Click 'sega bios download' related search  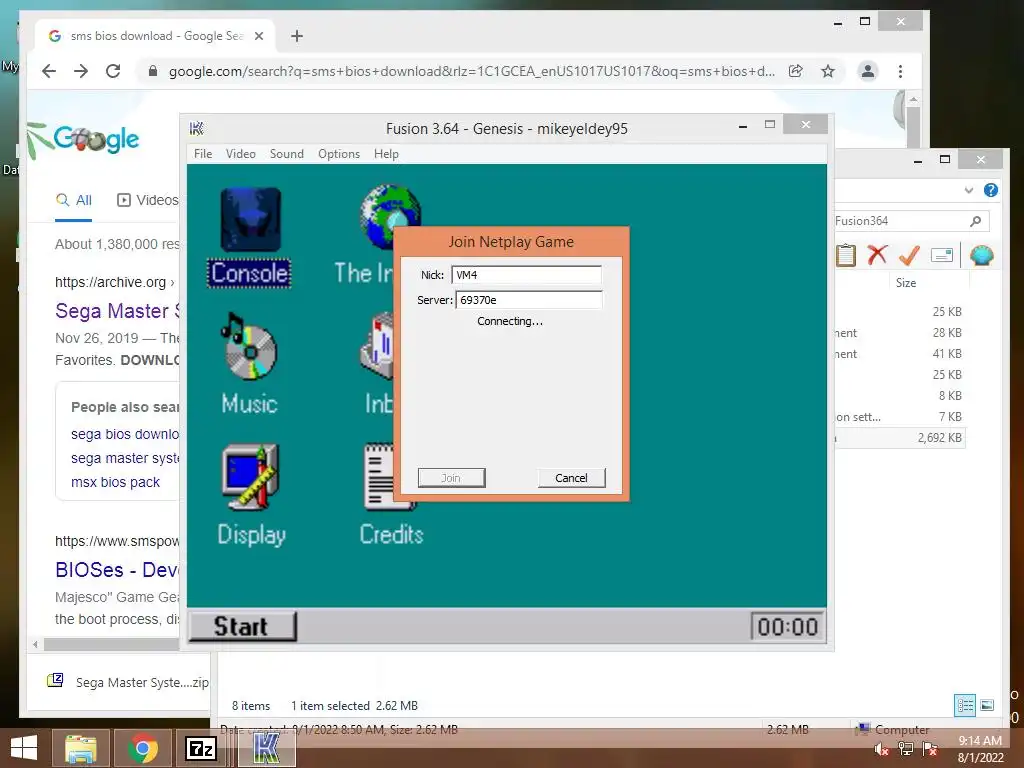point(125,434)
